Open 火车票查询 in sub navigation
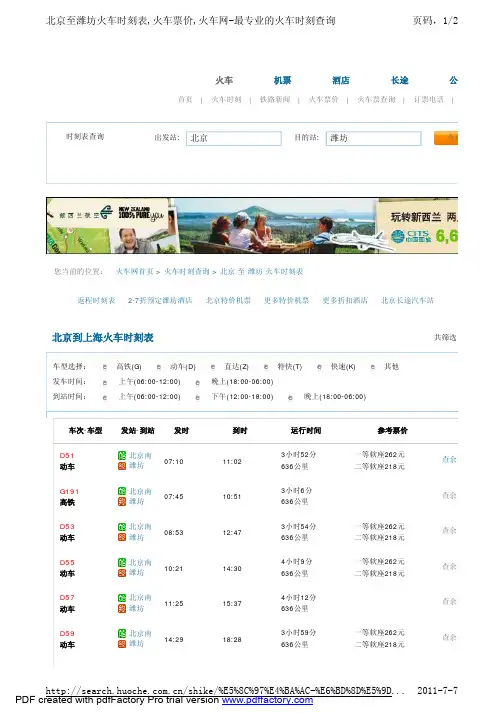Screen dimensions: 504x713 tap(376, 99)
